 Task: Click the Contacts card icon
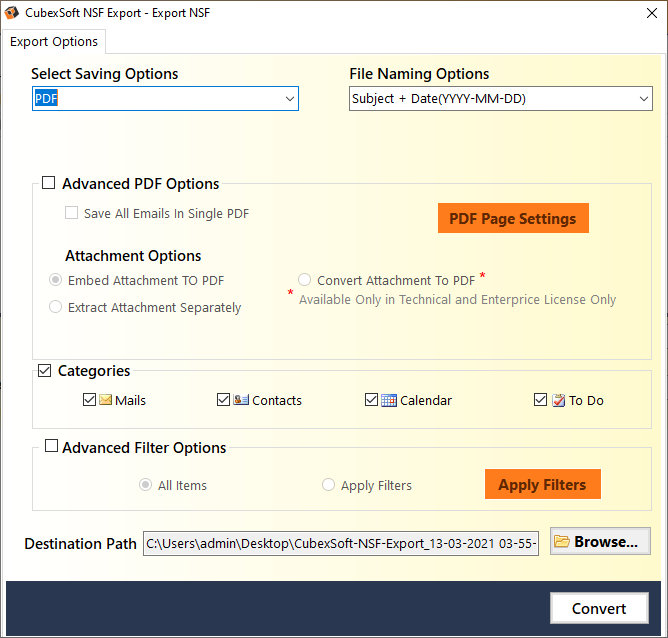pos(241,400)
